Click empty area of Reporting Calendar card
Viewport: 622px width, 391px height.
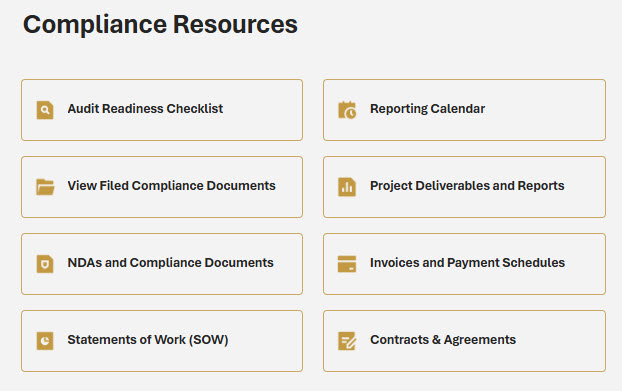[545, 110]
